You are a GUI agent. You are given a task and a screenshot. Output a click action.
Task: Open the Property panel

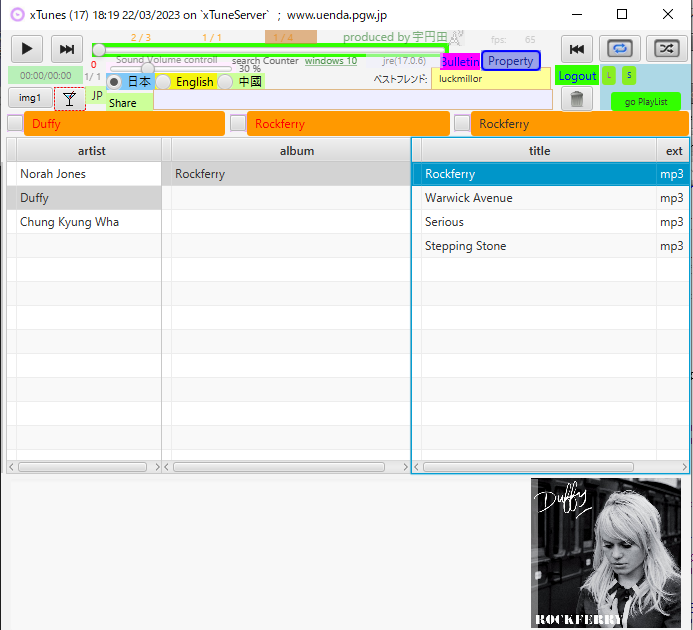coord(510,61)
